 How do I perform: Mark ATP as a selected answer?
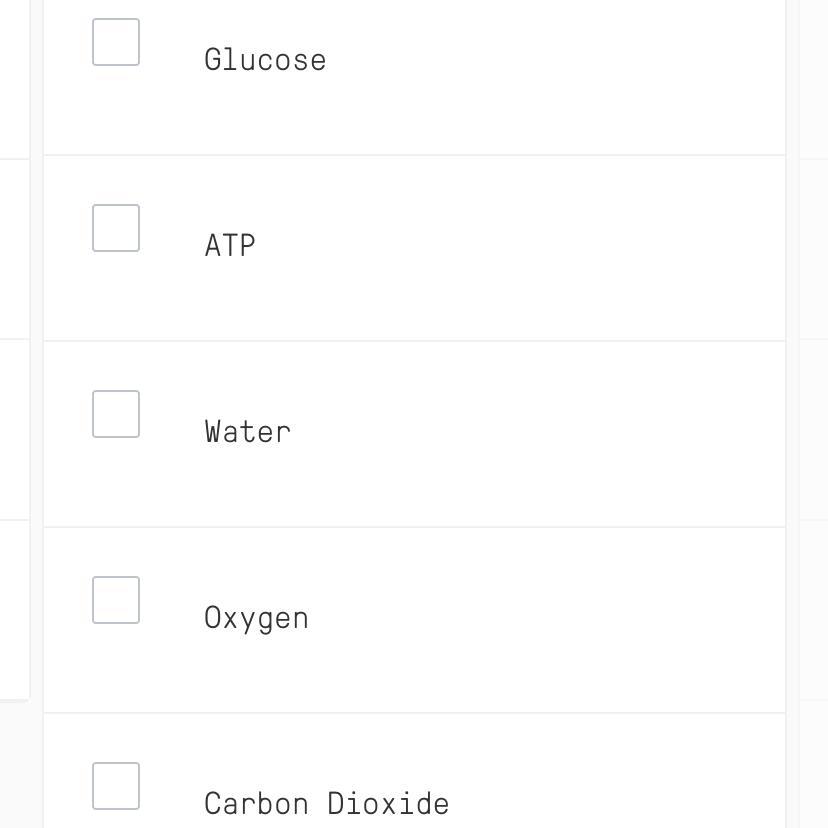(116, 228)
